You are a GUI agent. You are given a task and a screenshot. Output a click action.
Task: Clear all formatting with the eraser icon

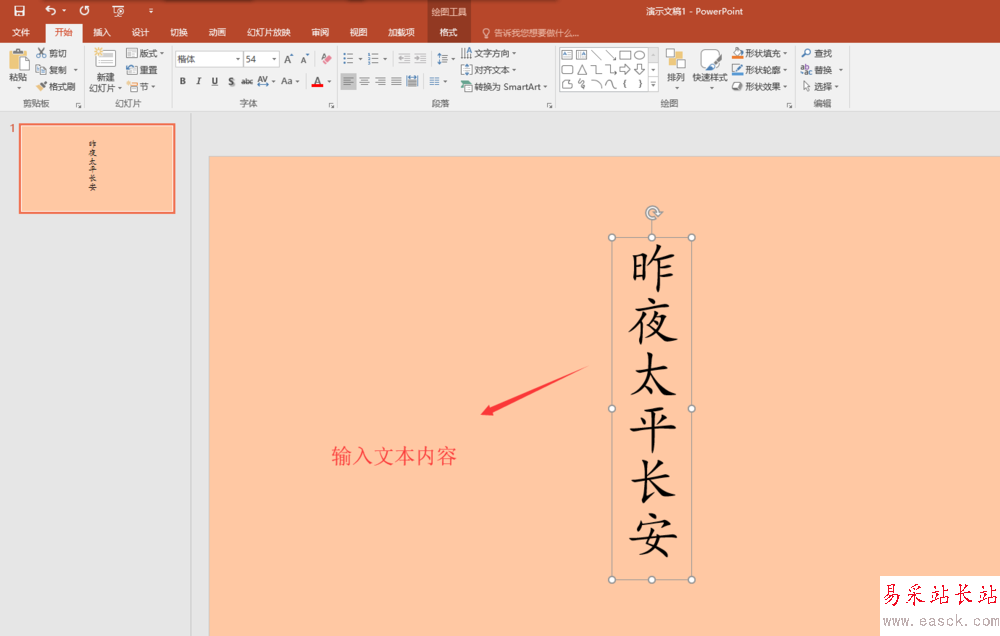pos(326,59)
